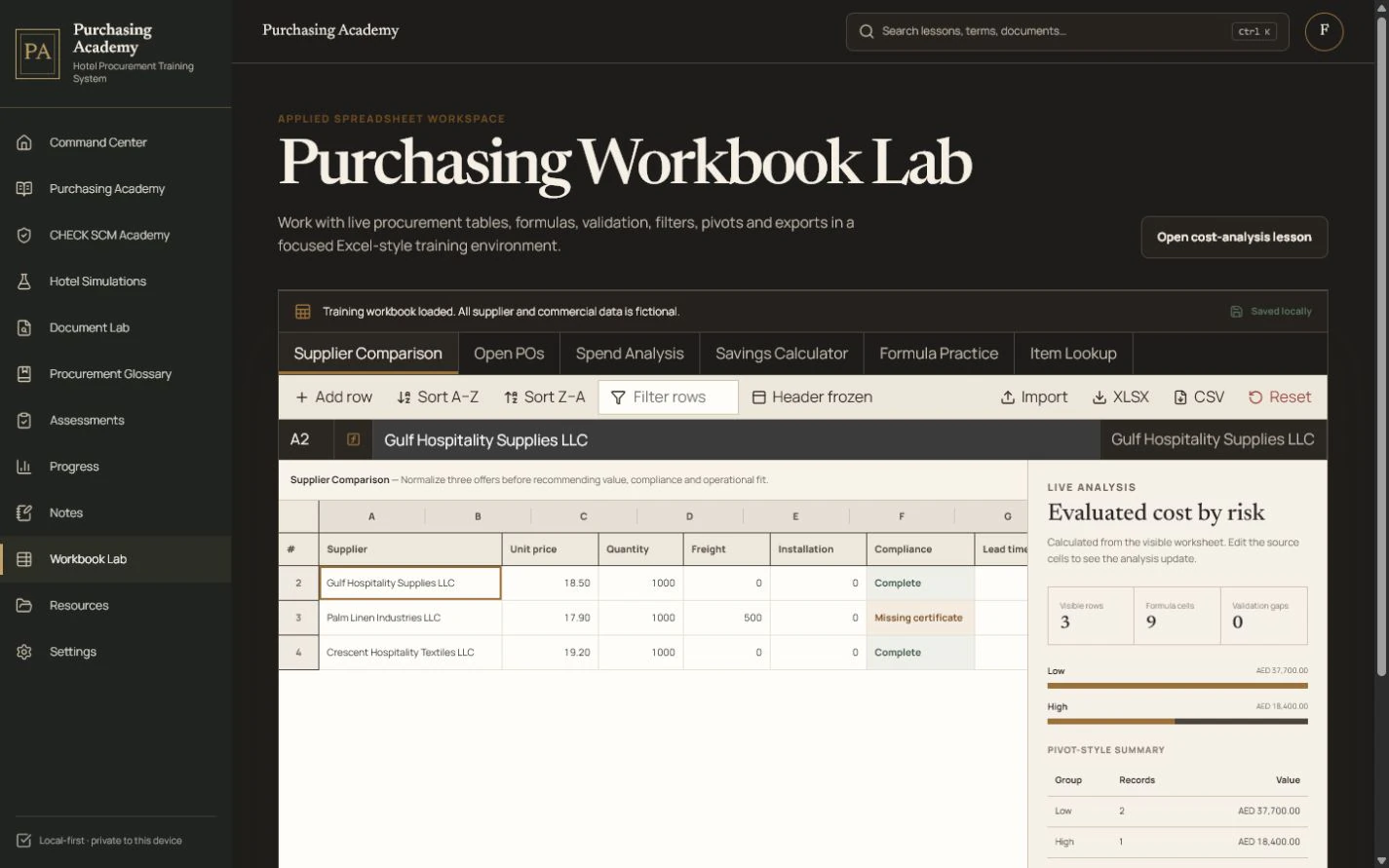1389x868 pixels.
Task: Select freight cell 500
Action: click(726, 618)
